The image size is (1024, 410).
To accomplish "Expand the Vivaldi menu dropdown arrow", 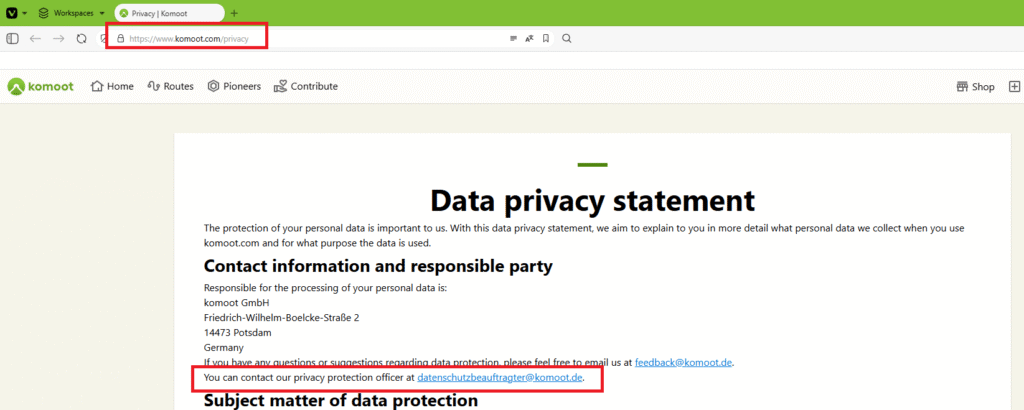I will 24,13.
